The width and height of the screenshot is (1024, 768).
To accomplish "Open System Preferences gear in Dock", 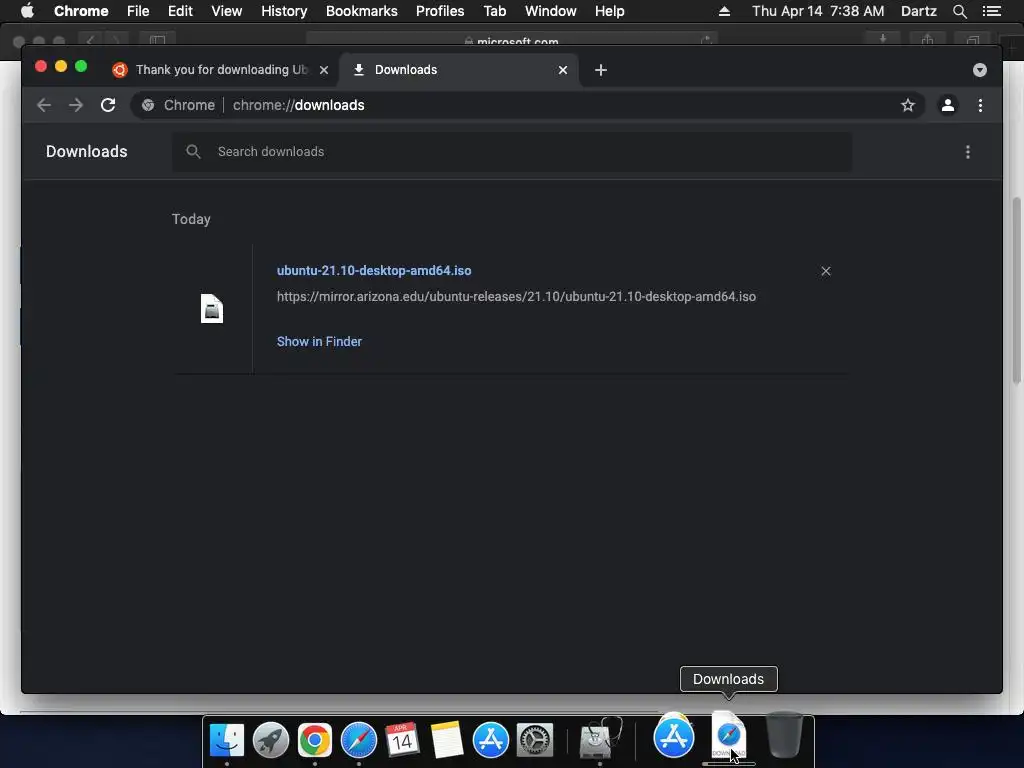I will (535, 740).
